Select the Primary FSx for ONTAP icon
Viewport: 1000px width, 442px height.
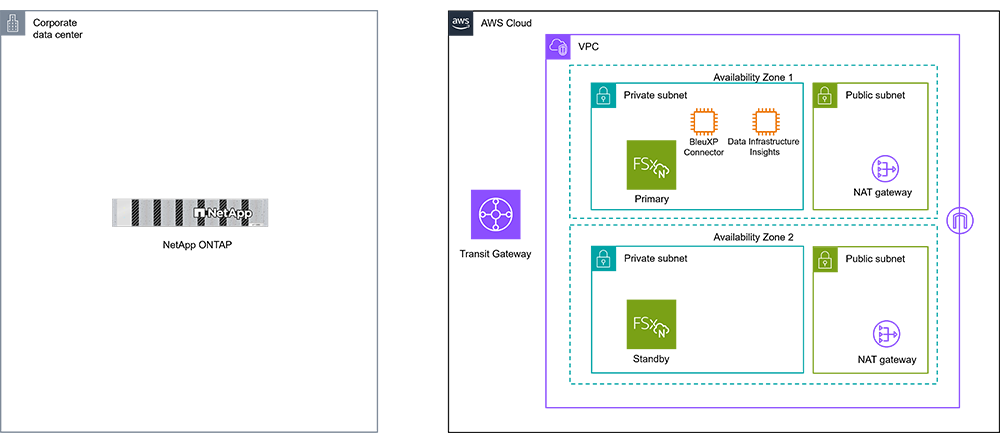point(651,165)
